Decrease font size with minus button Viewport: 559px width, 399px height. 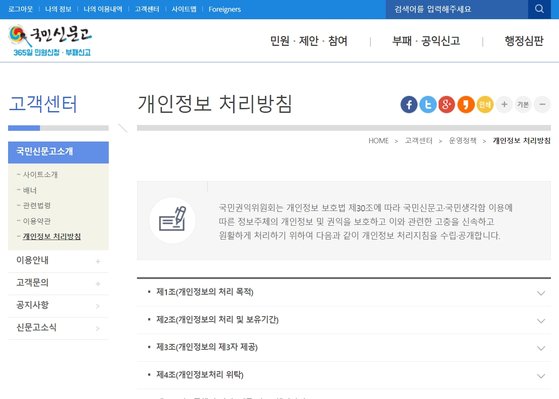click(x=542, y=104)
